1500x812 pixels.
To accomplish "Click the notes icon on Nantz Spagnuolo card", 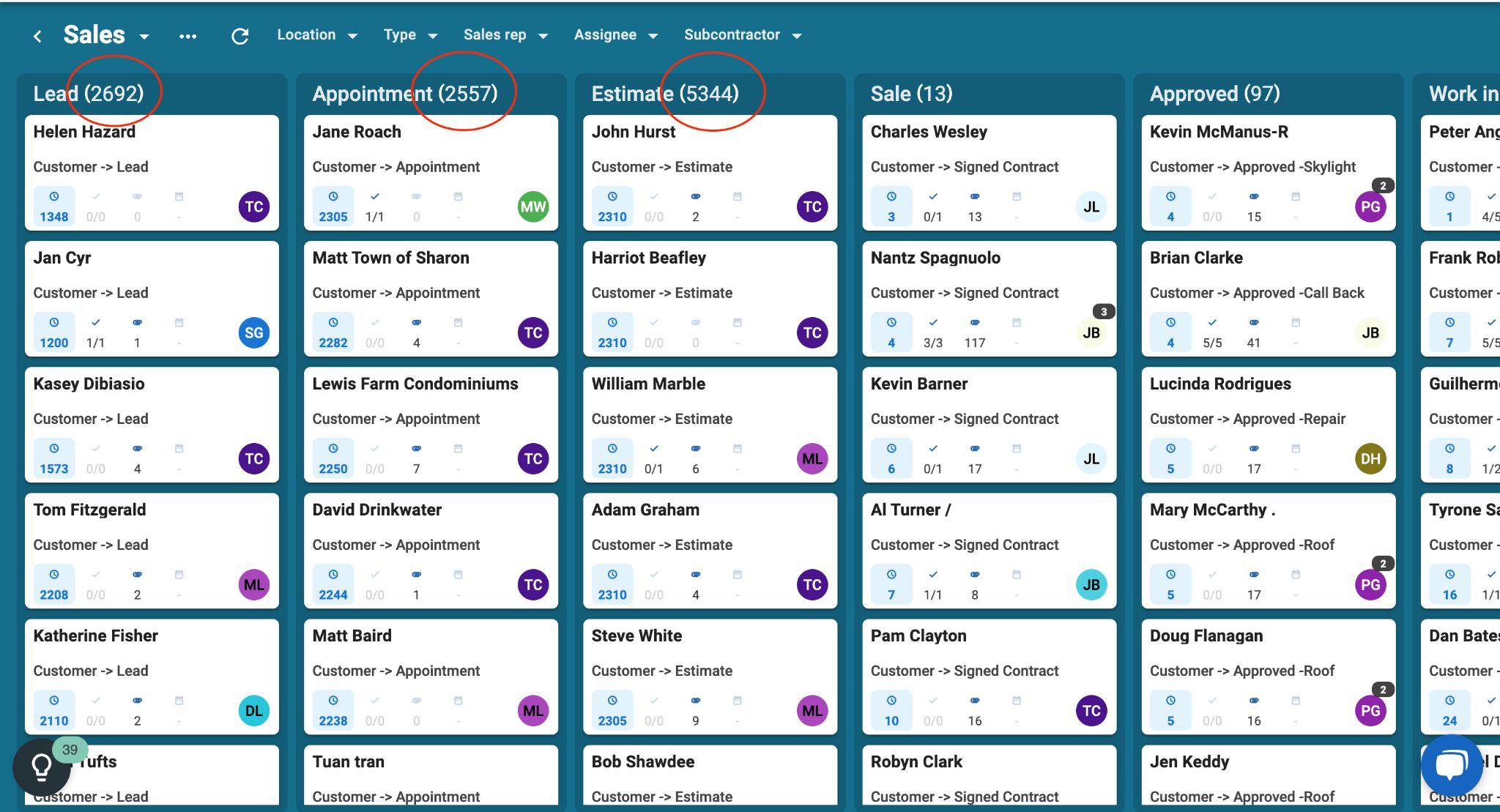I will point(974,323).
